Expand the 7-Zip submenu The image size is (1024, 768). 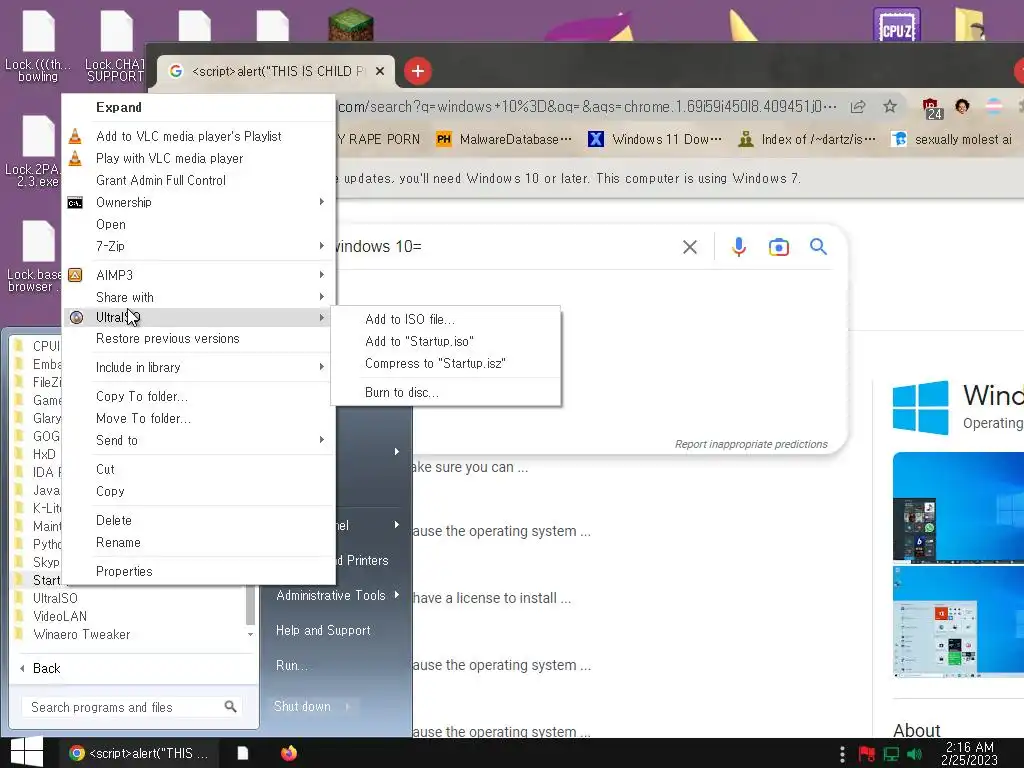pyautogui.click(x=199, y=246)
